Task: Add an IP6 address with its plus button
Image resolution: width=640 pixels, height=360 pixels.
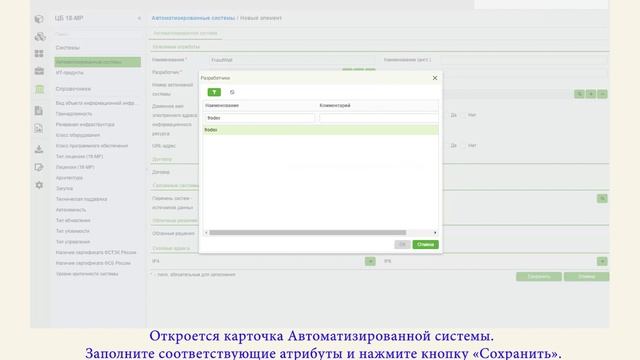Action: pos(602,261)
